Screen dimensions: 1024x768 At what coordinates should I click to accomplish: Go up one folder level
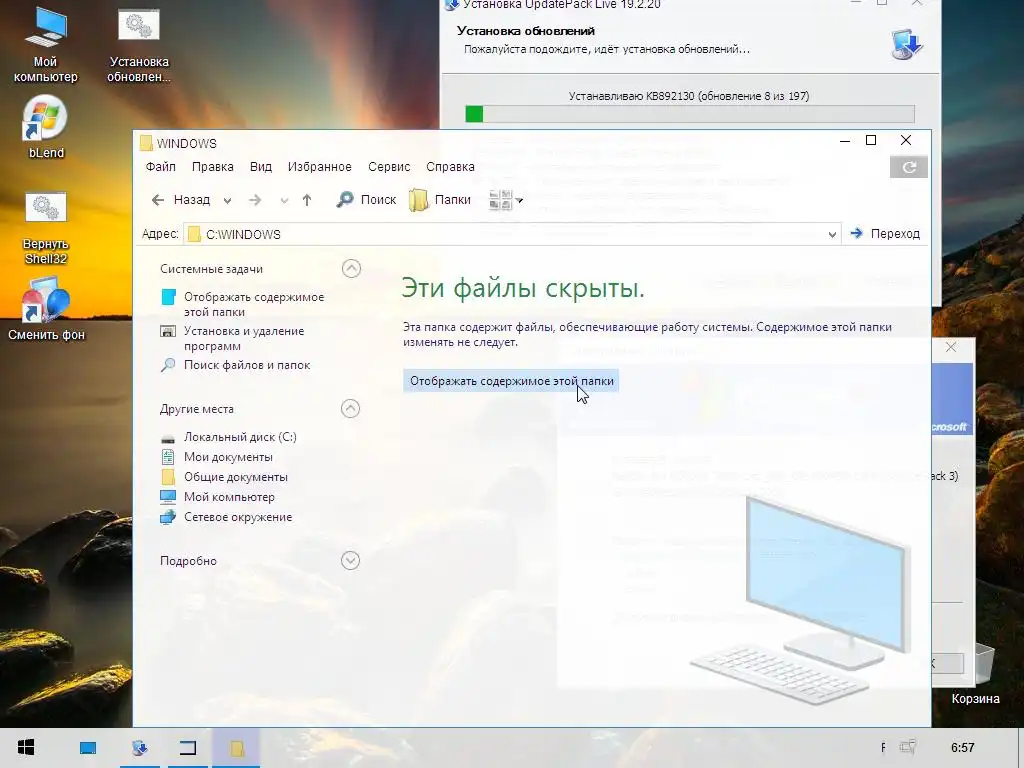tap(307, 200)
